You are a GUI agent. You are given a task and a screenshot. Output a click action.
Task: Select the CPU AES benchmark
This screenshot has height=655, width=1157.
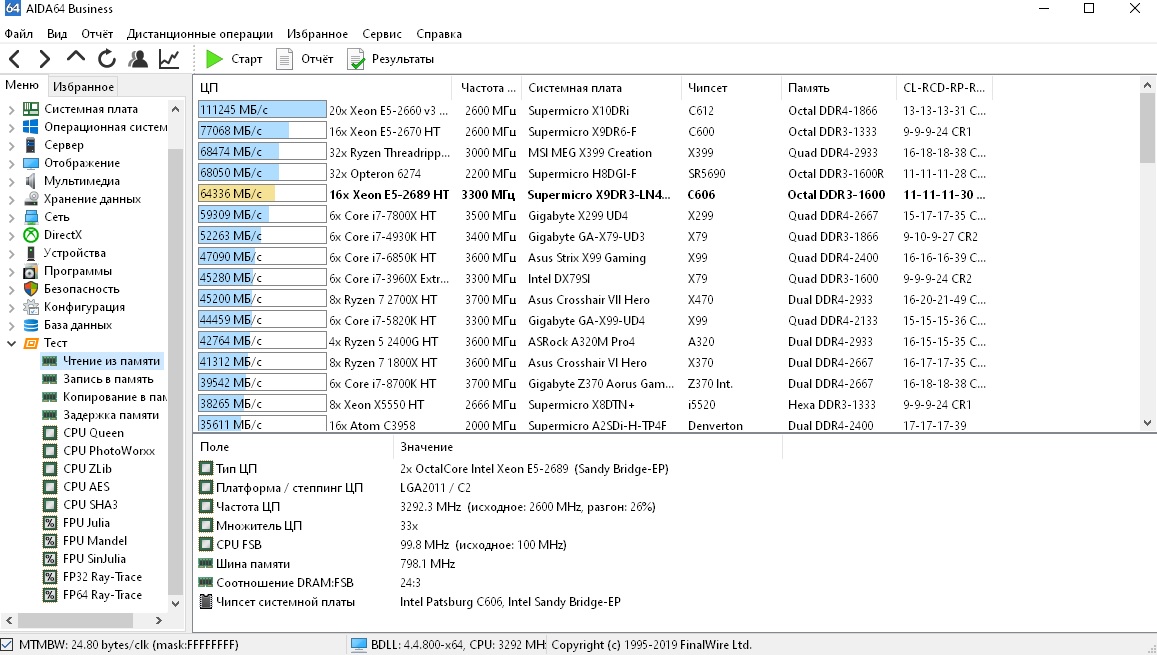(x=86, y=487)
